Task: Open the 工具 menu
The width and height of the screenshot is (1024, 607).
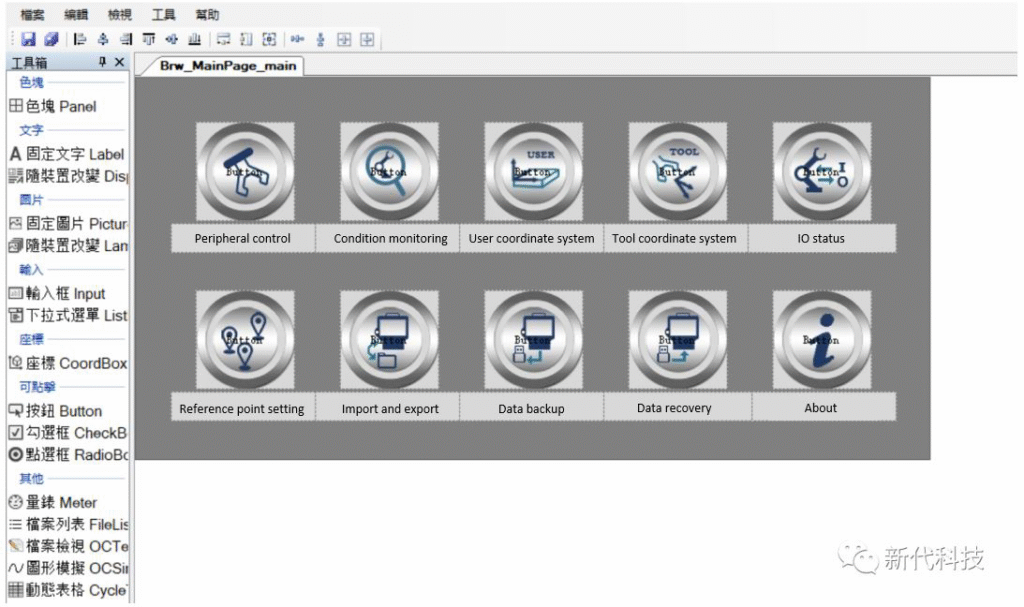Action: point(163,15)
